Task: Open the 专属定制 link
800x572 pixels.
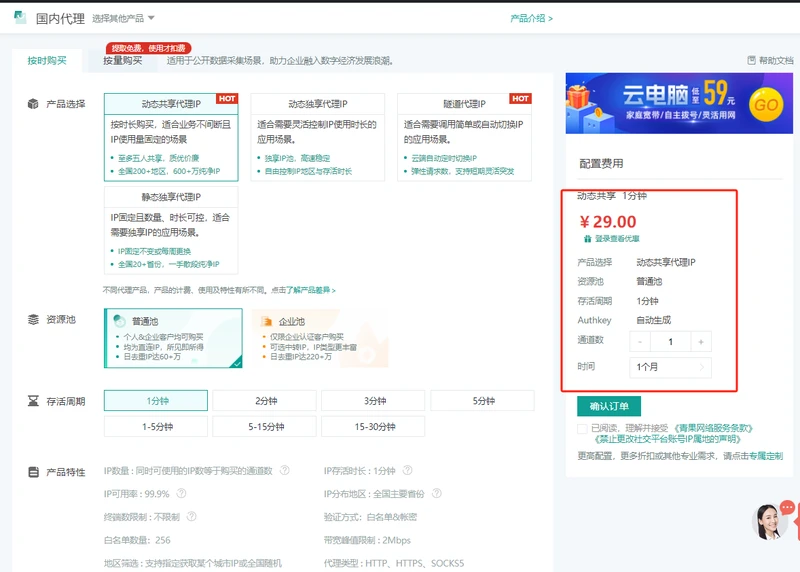Action: pyautogui.click(x=766, y=456)
